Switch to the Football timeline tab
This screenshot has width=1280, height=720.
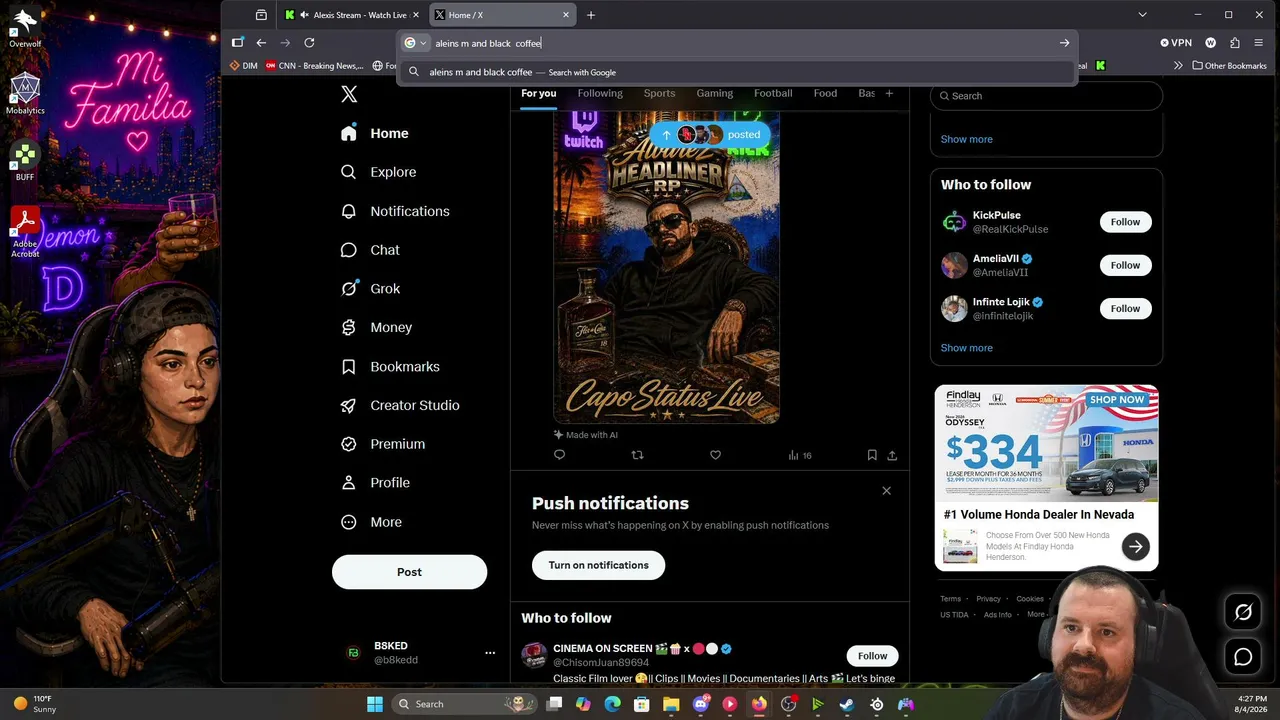pos(773,93)
